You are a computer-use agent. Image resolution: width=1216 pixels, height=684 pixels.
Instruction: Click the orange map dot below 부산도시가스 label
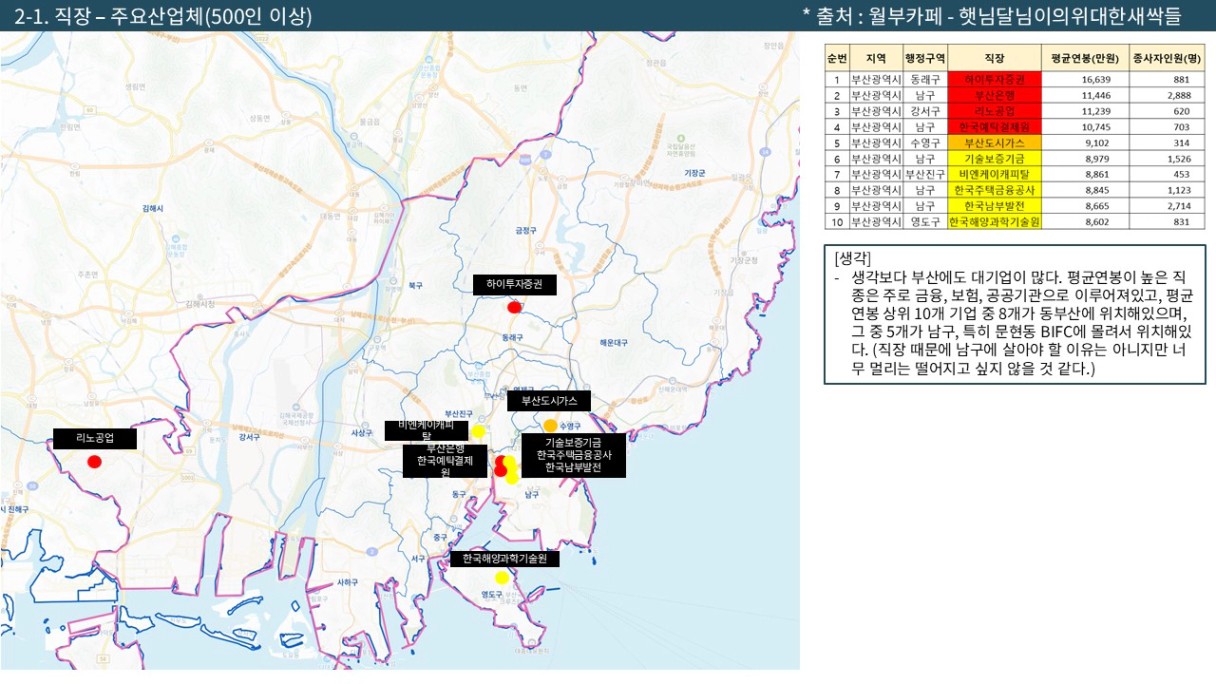pos(550,426)
